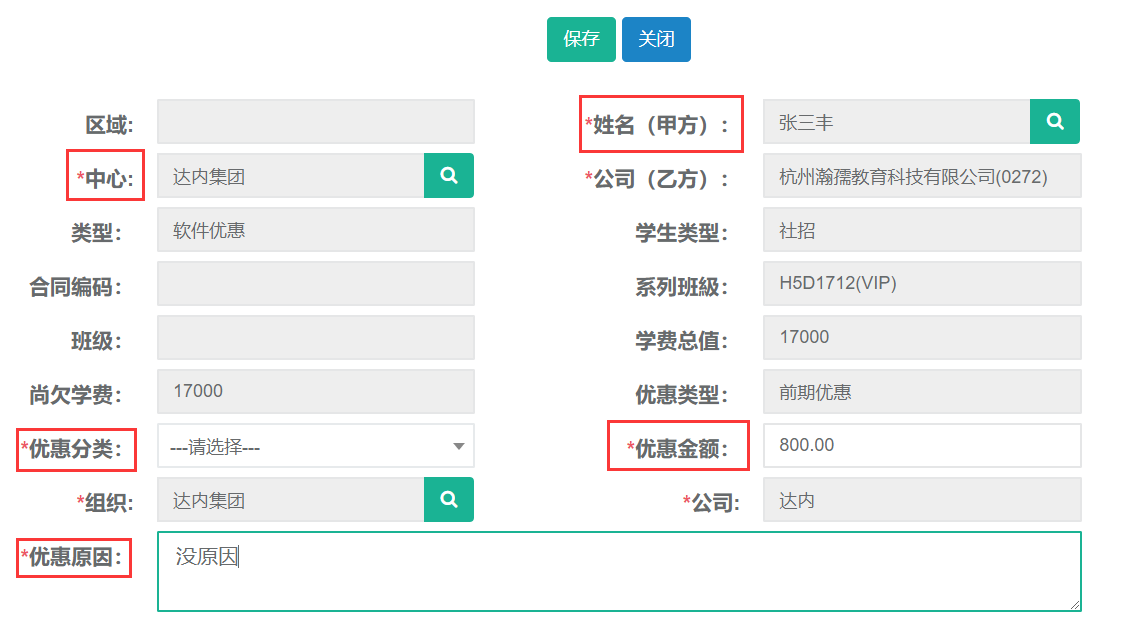Screen dimensions: 1135x622
Task: Open the search lookup for 组织 field
Action: click(449, 500)
